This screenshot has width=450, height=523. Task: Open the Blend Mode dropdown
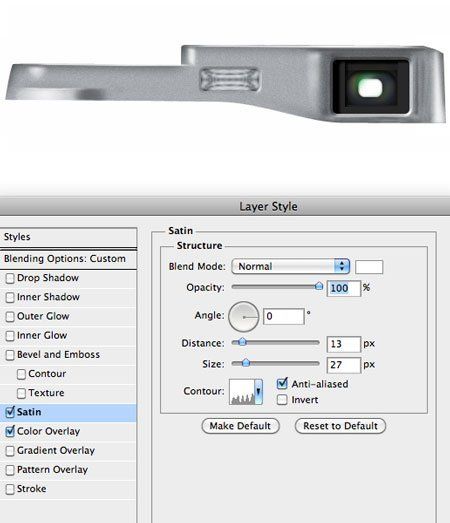pos(291,267)
